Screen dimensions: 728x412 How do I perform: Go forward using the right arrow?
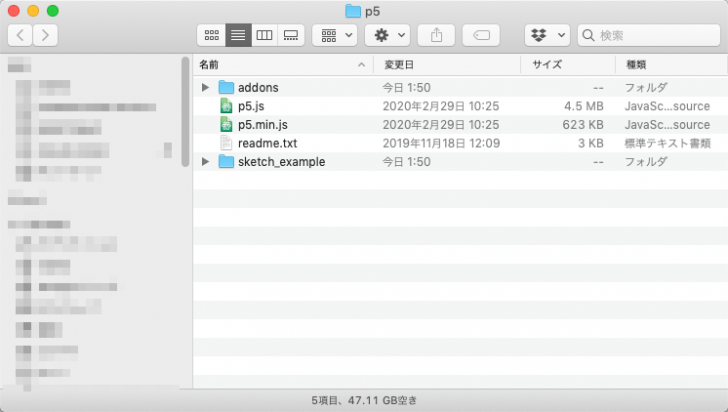coord(45,35)
